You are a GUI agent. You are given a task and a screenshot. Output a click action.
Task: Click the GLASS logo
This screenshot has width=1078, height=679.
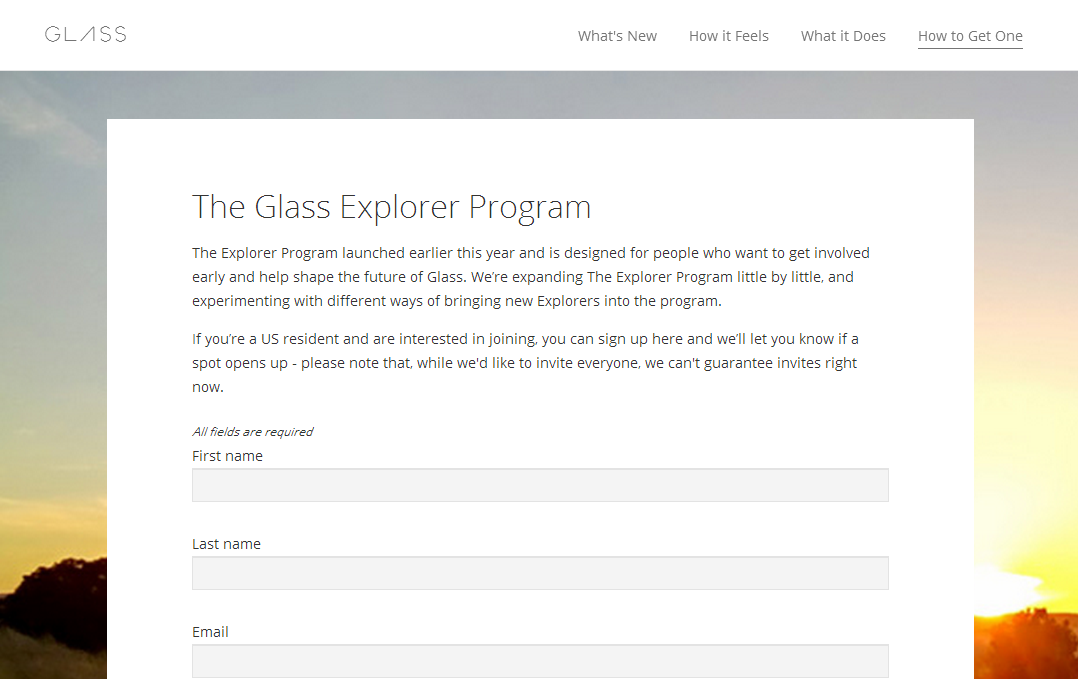(x=86, y=35)
